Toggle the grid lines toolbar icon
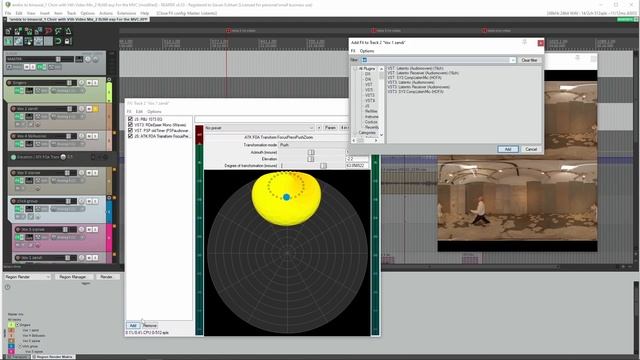The height and width of the screenshot is (360, 640). point(48,41)
